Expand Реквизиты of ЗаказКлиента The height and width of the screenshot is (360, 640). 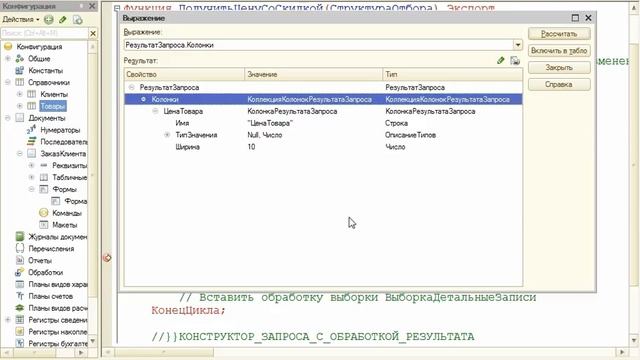tap(31, 165)
